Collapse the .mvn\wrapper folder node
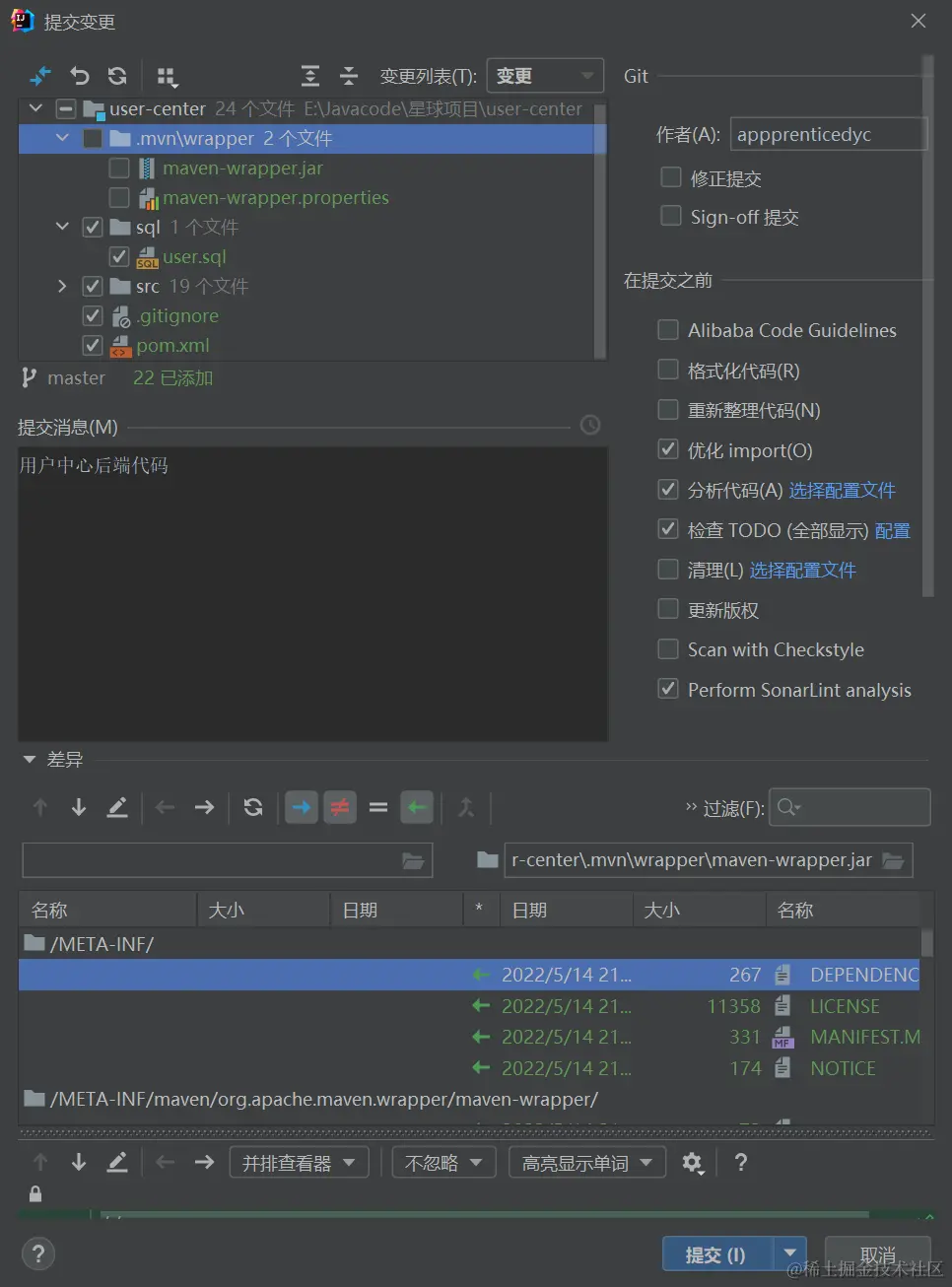Screen dimensions: 952x1287 pos(62,138)
